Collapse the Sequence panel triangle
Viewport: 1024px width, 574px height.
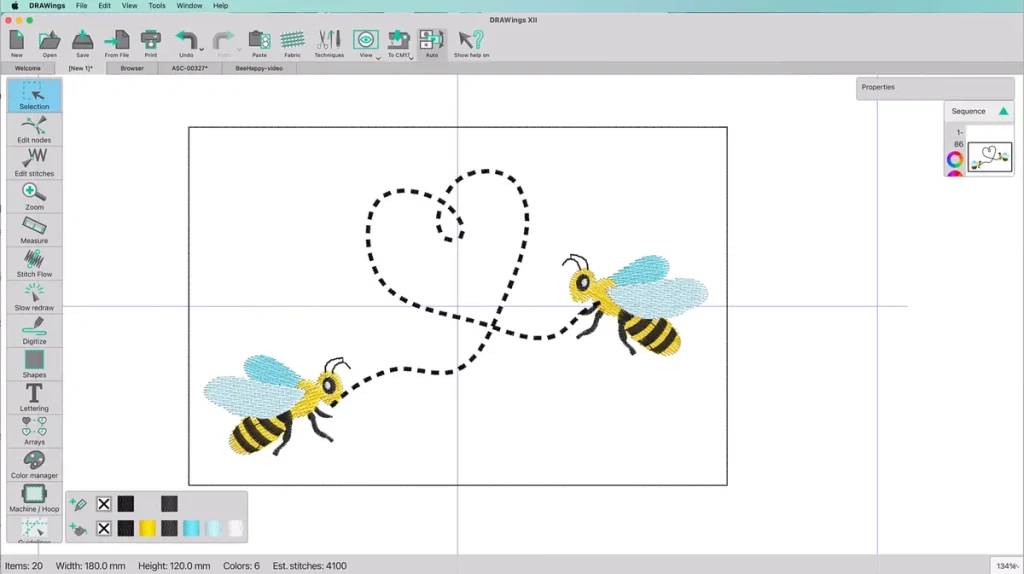point(1003,111)
